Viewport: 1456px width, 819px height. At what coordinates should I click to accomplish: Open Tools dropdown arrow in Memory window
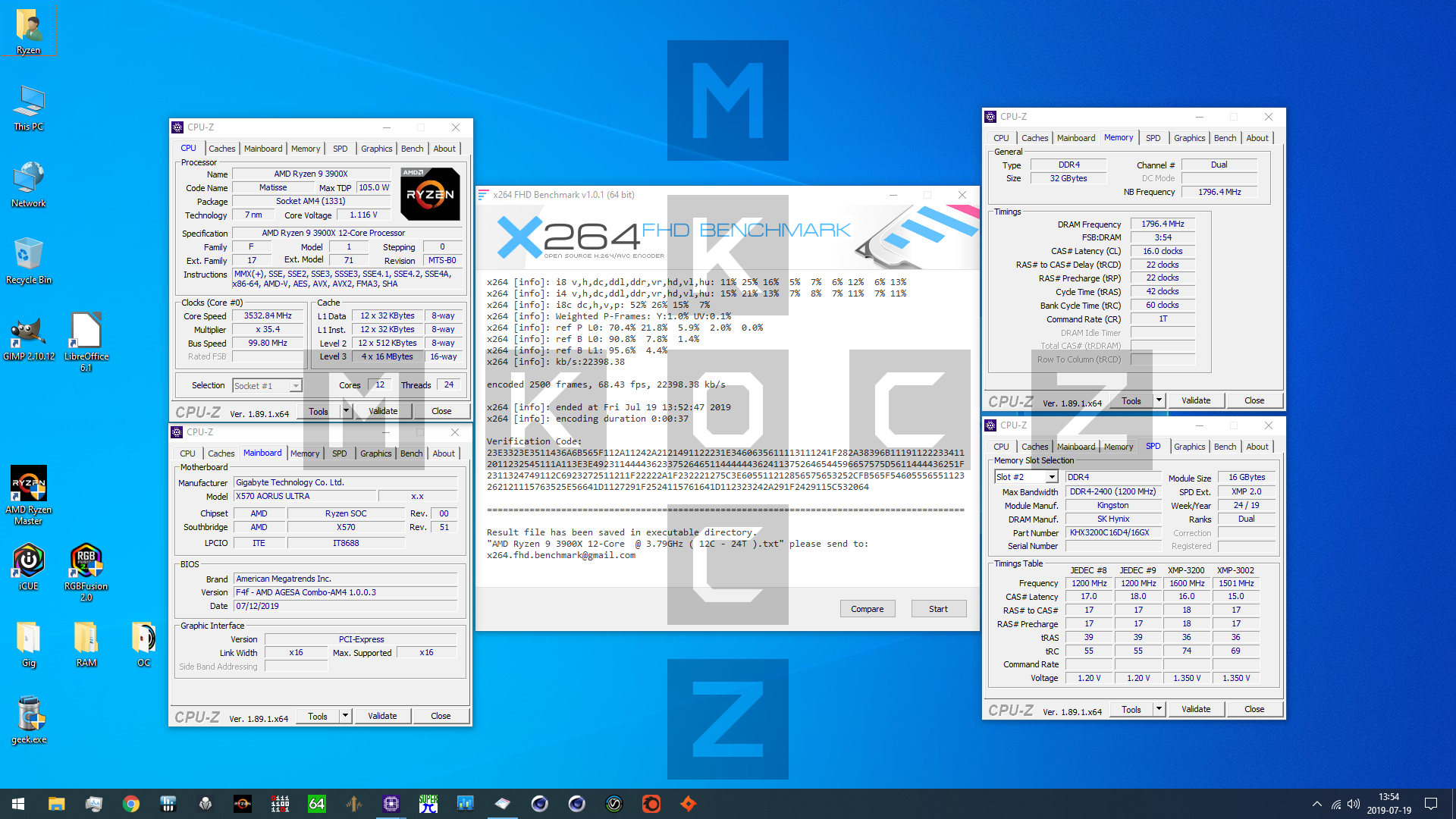1159,400
